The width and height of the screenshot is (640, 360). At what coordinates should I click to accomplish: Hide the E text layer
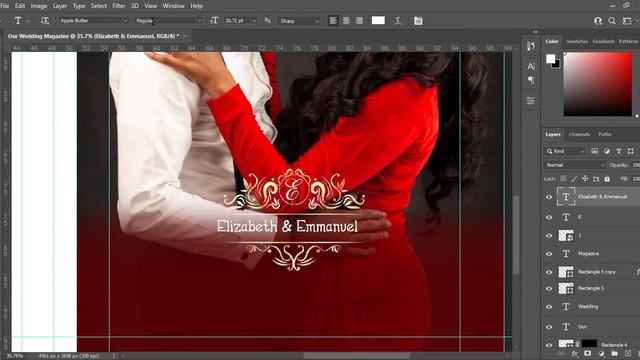[549, 217]
